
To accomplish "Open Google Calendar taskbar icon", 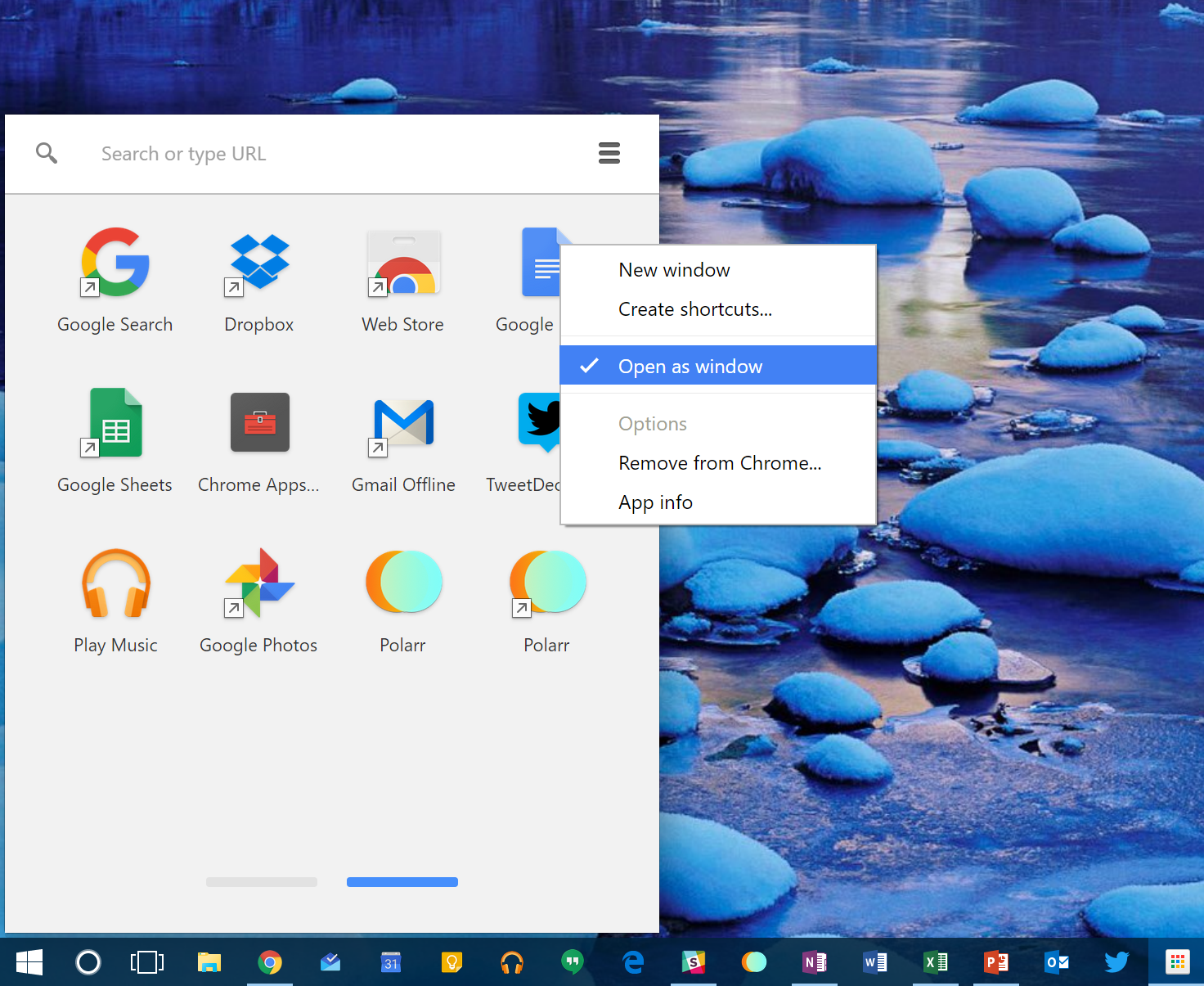I will (391, 962).
